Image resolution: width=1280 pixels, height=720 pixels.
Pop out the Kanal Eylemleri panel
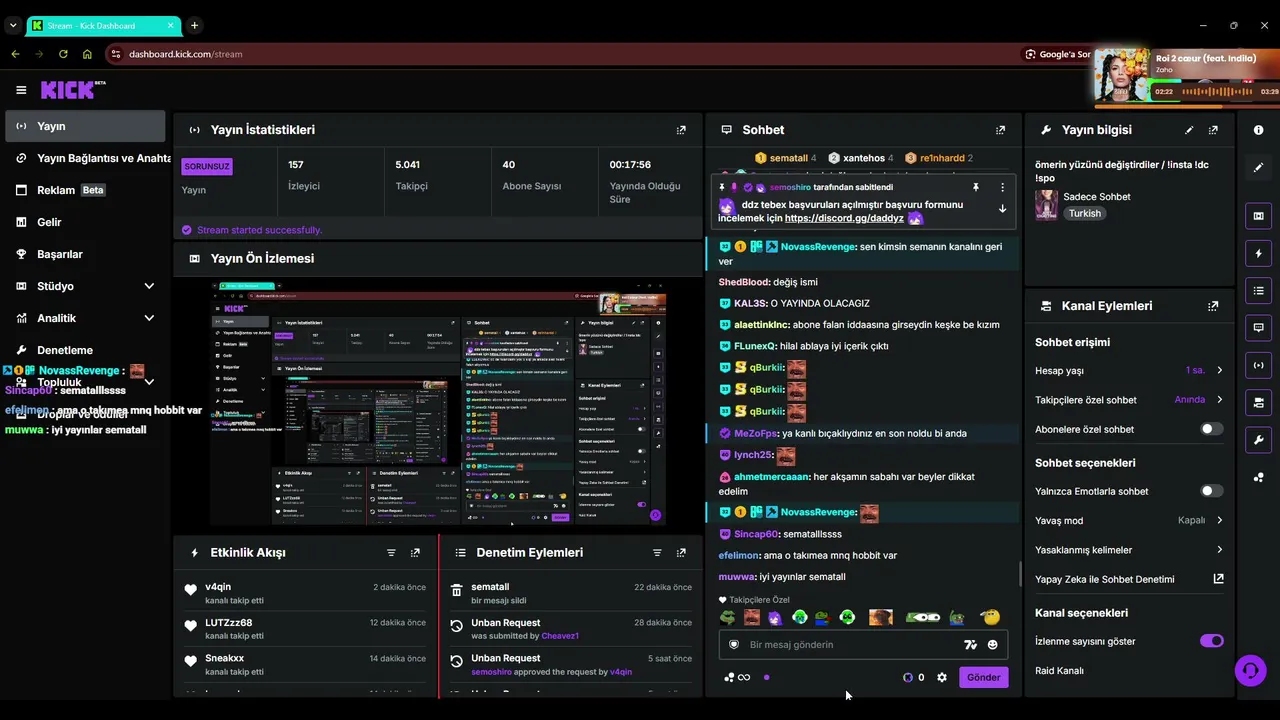pos(1213,306)
